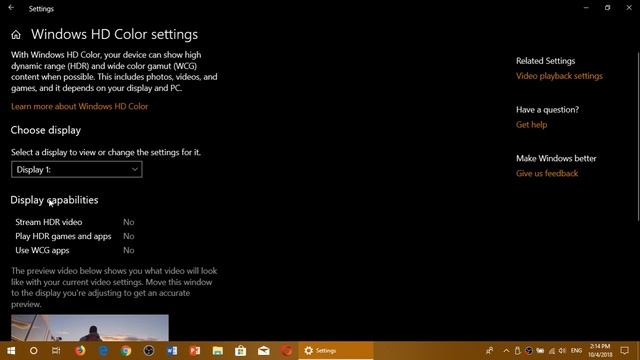The width and height of the screenshot is (640, 360).
Task: Select the Settings taskbar button
Action: click(x=336, y=351)
